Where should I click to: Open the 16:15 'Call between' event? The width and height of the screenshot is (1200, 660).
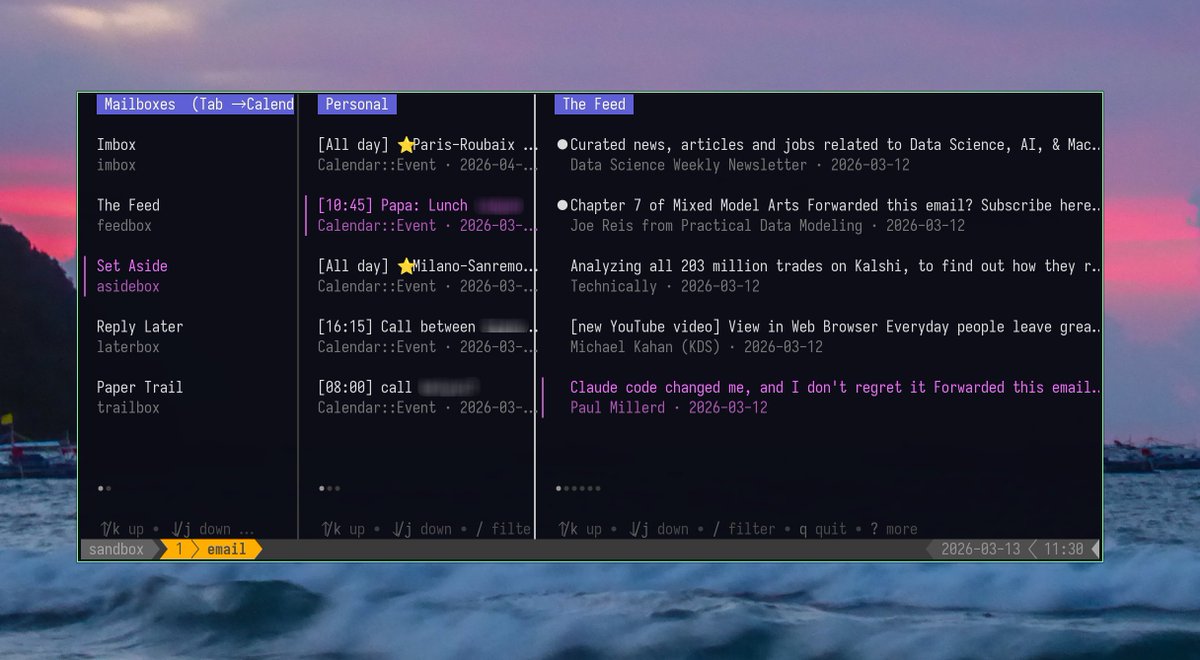coord(428,337)
